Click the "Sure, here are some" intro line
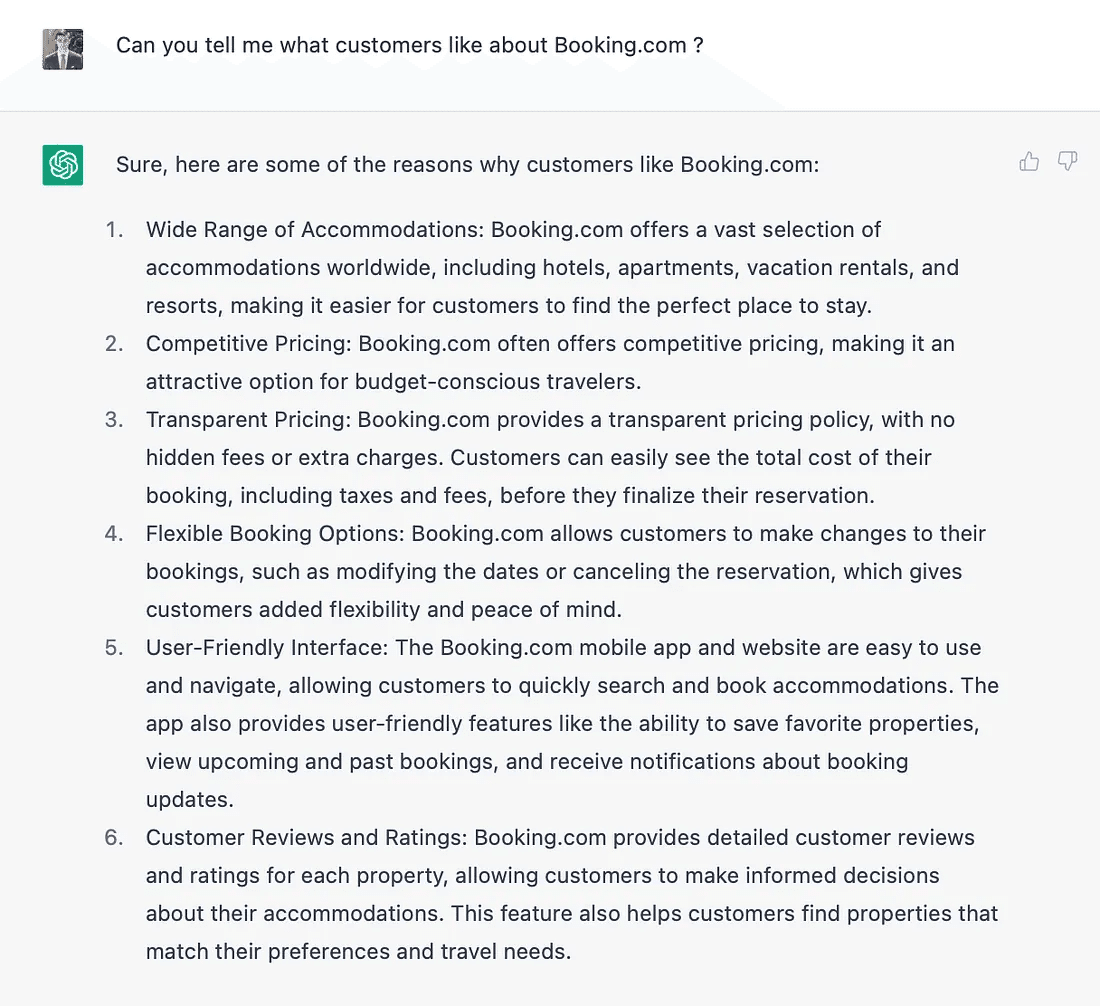 click(x=467, y=164)
